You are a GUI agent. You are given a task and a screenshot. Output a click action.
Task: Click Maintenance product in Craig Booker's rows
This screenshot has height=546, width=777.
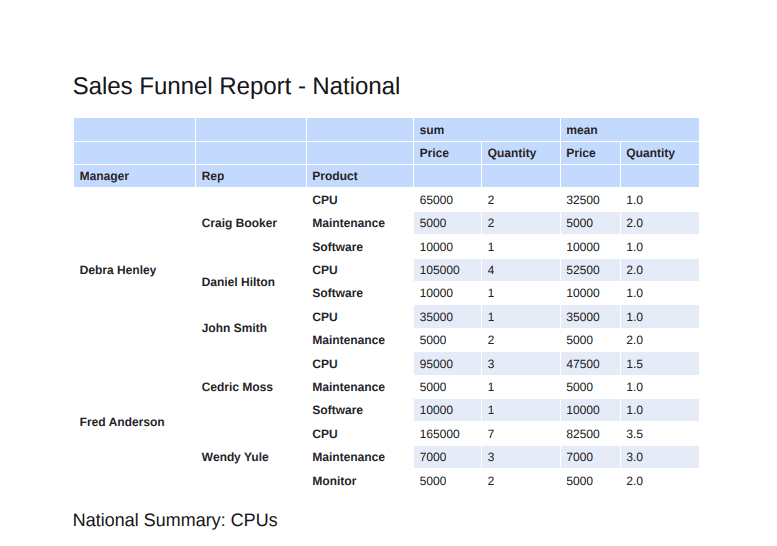click(348, 223)
